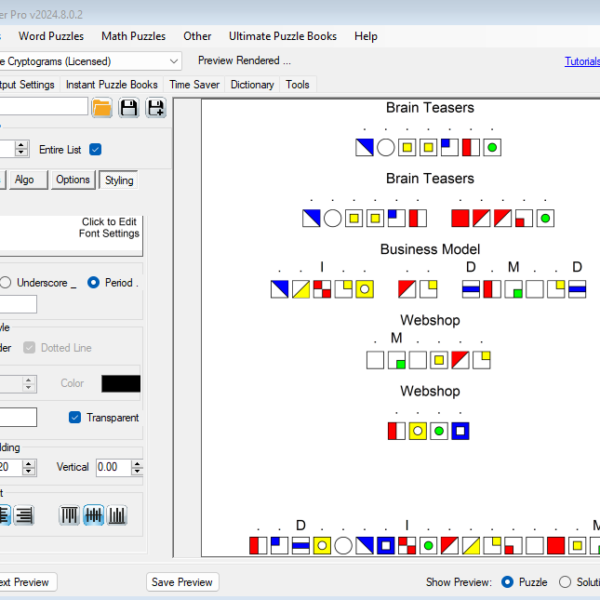600x600 pixels.
Task: Click the Business Model puzzle title
Action: coord(430,249)
